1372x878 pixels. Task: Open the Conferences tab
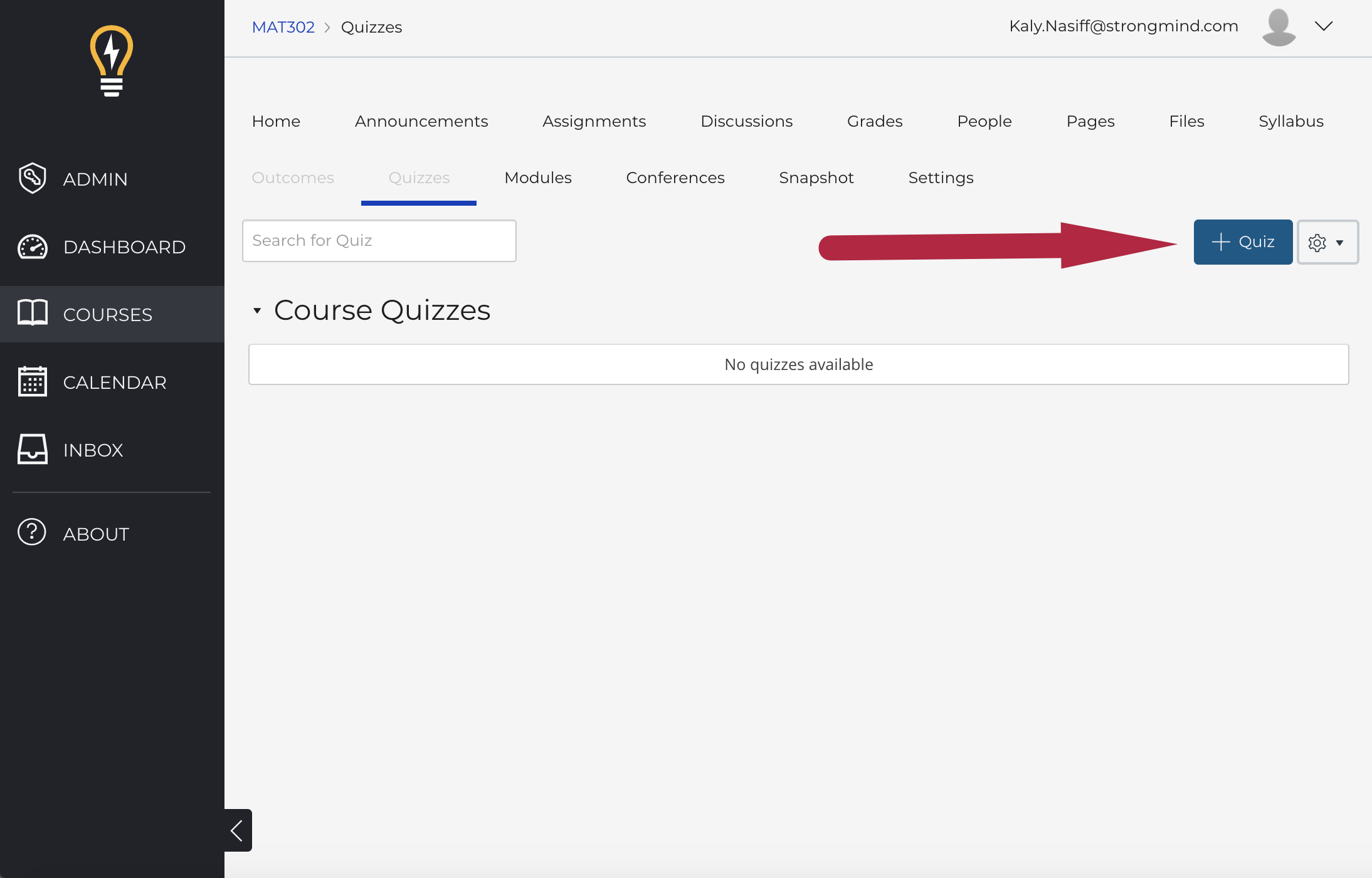[675, 177]
